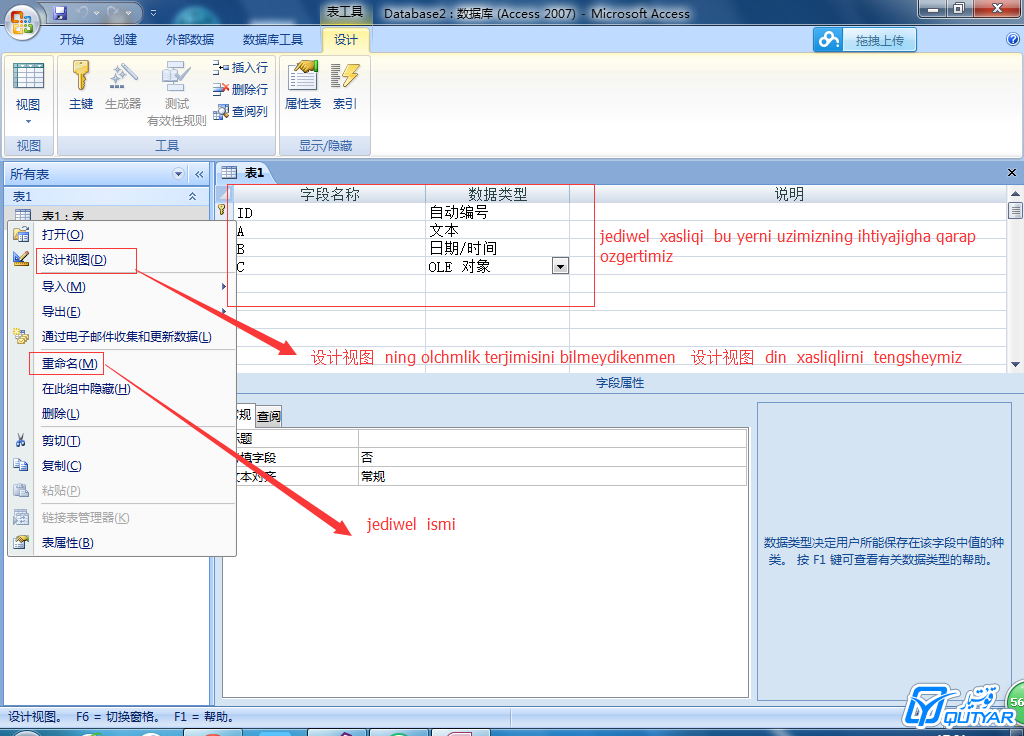Delete a row with 删除行
Screen dimensions: 1024x736
(x=240, y=89)
